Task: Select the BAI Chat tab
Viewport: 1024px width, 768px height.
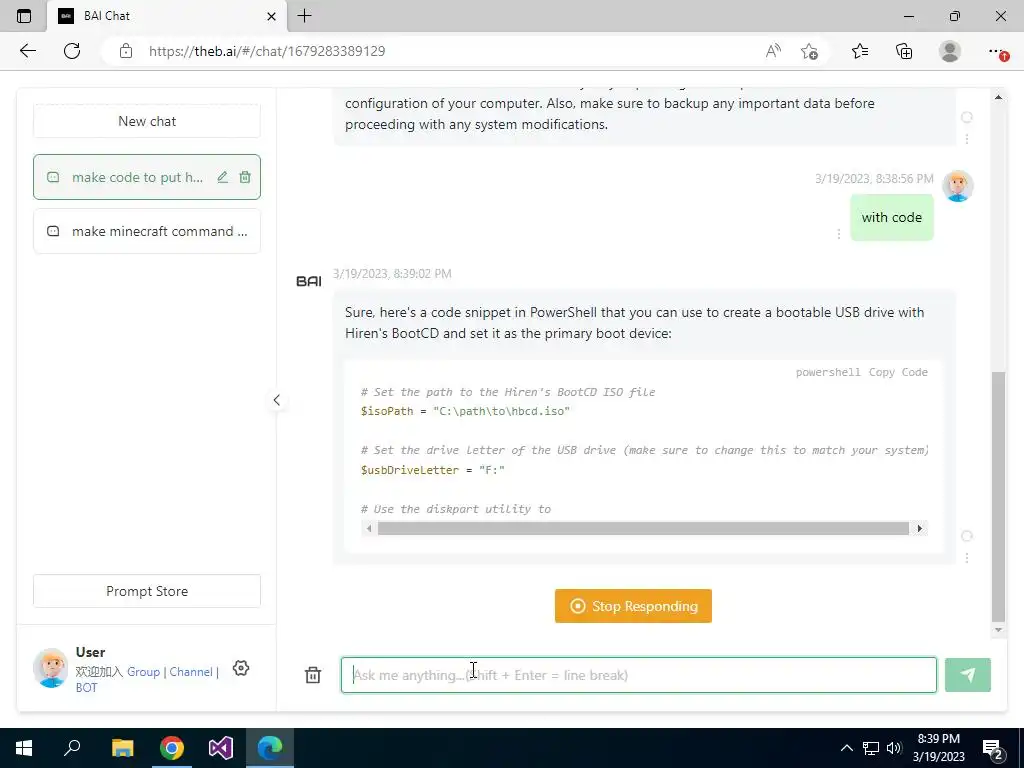Action: [x=167, y=16]
